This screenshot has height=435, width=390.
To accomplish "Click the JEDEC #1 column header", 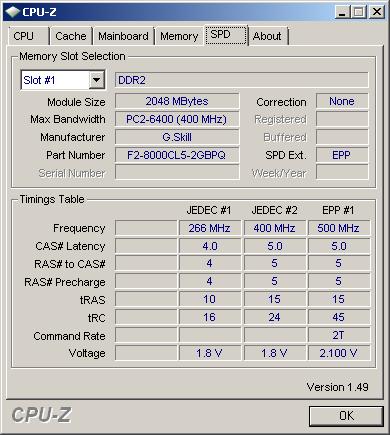I will tap(209, 210).
